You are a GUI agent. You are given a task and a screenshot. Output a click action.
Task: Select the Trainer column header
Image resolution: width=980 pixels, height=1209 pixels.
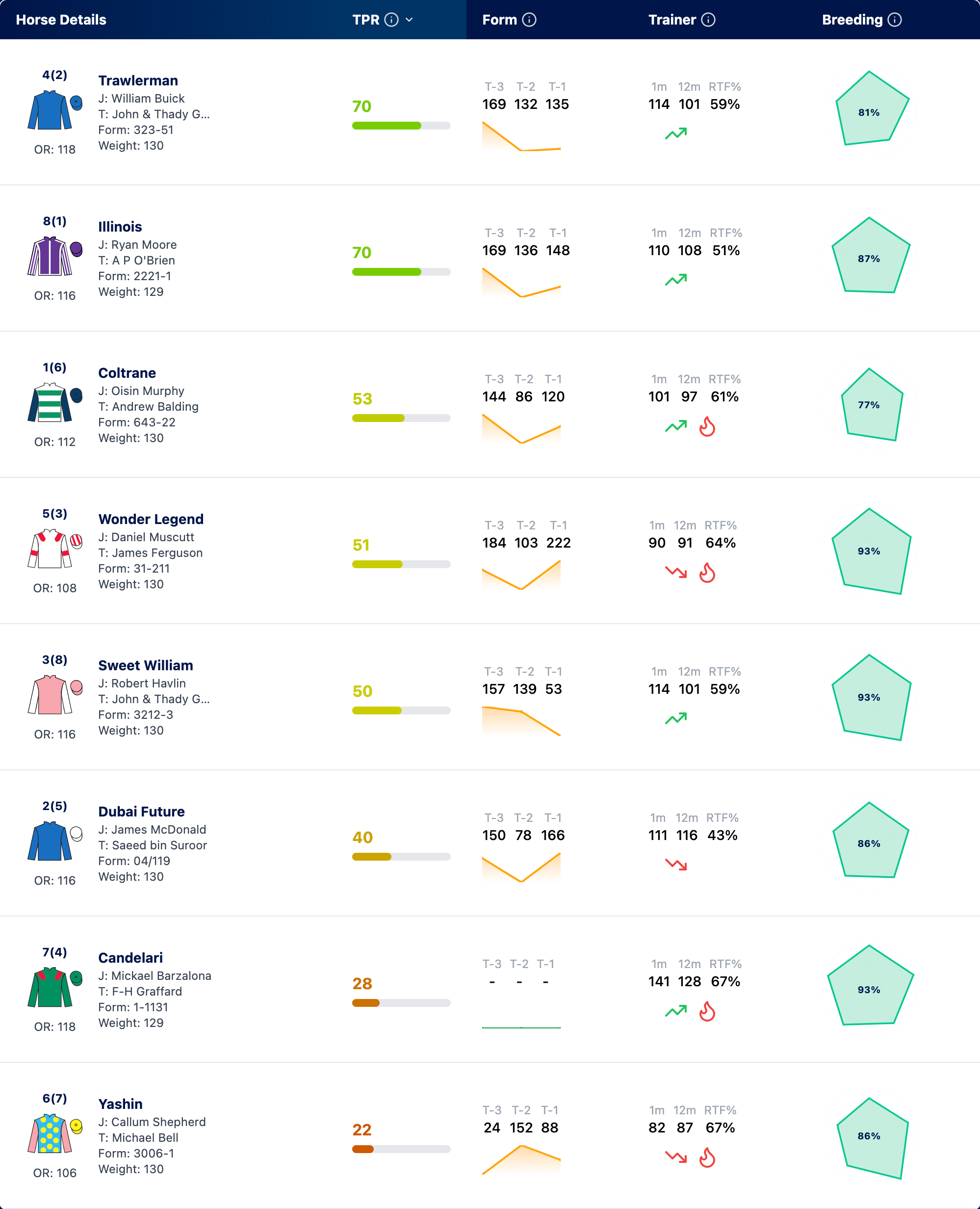tap(672, 20)
